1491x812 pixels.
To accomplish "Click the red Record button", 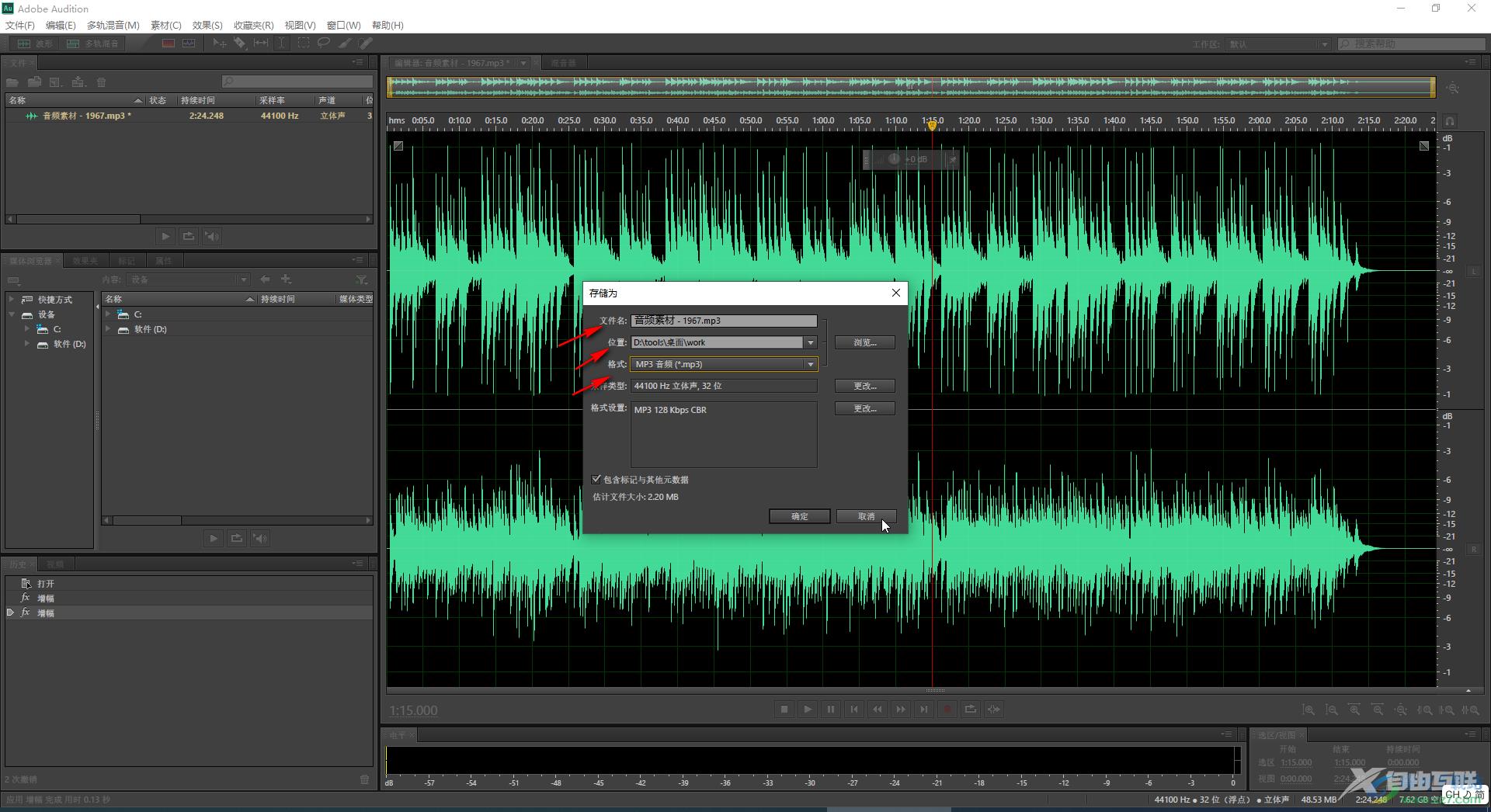I will pyautogui.click(x=947, y=710).
